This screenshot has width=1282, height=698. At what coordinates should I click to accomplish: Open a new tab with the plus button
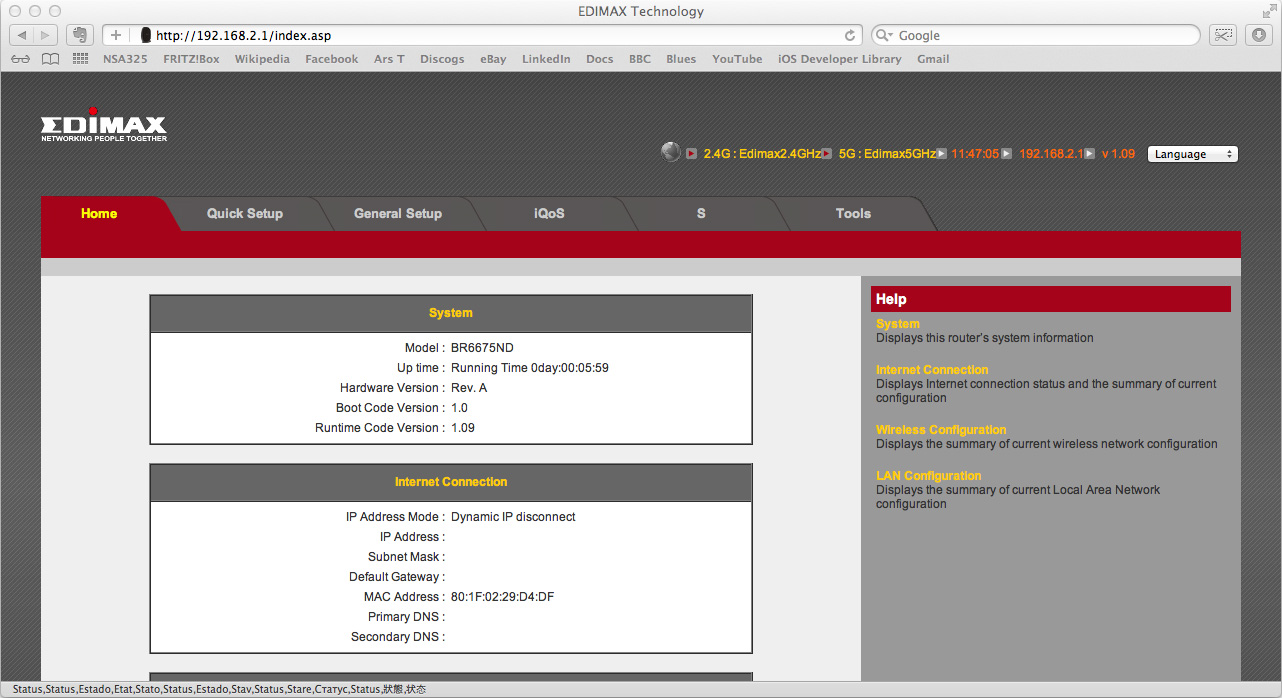(x=116, y=34)
